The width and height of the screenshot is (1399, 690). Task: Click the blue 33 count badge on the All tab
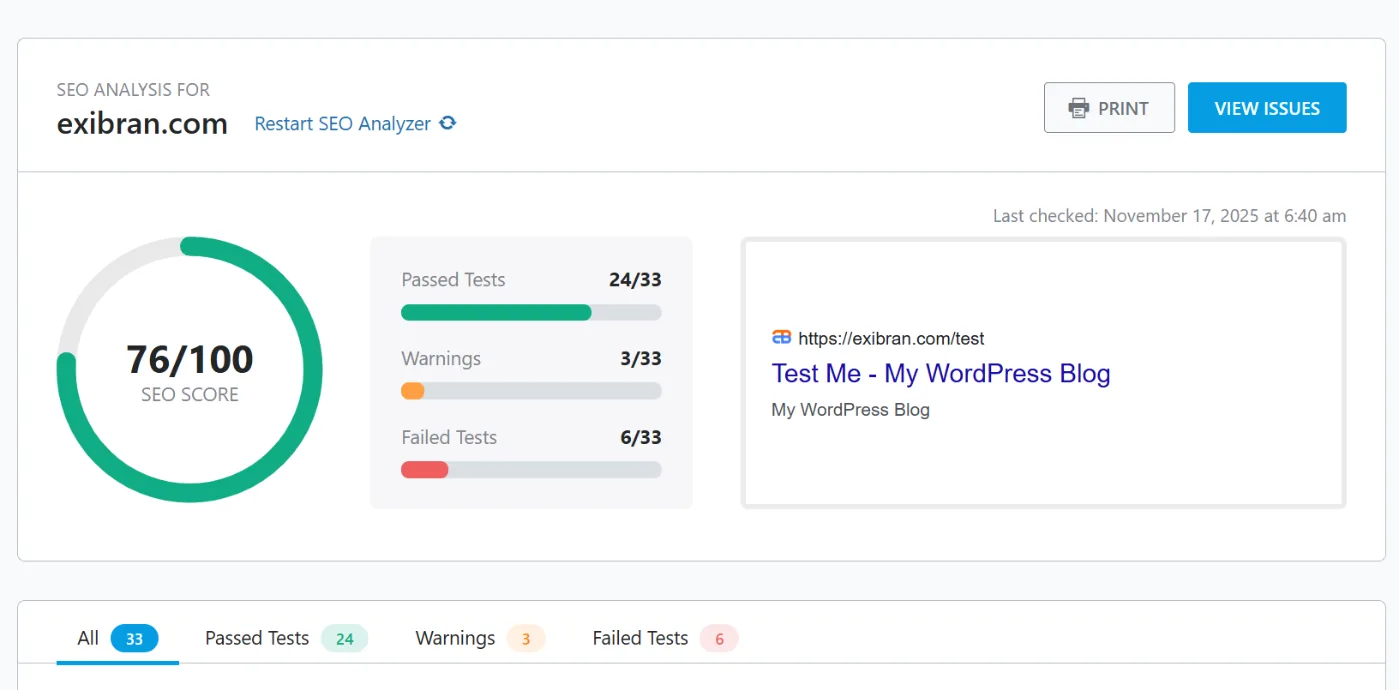pyautogui.click(x=134, y=637)
